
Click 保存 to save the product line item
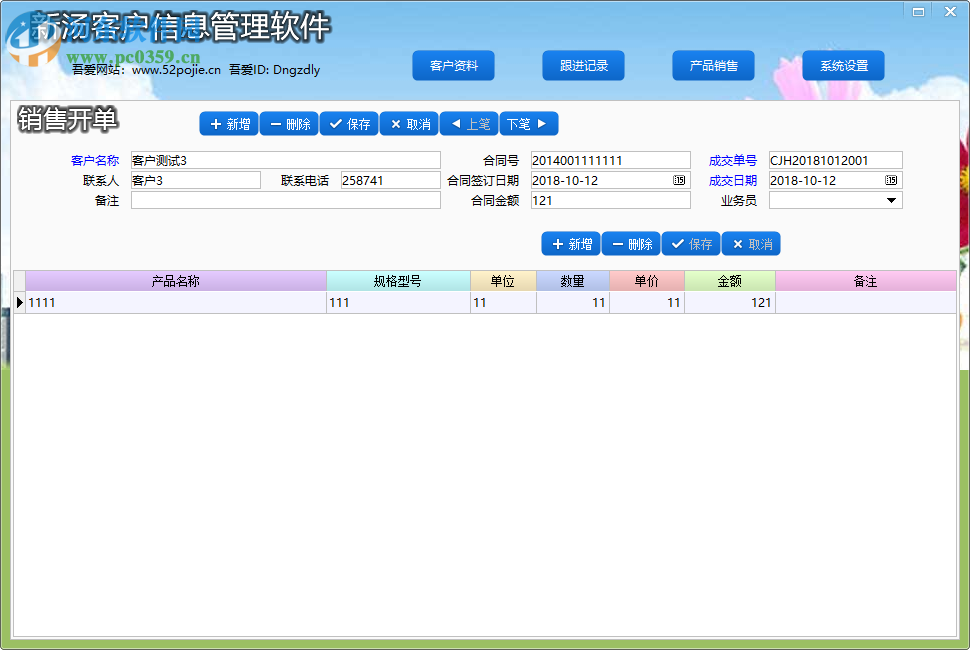point(690,243)
